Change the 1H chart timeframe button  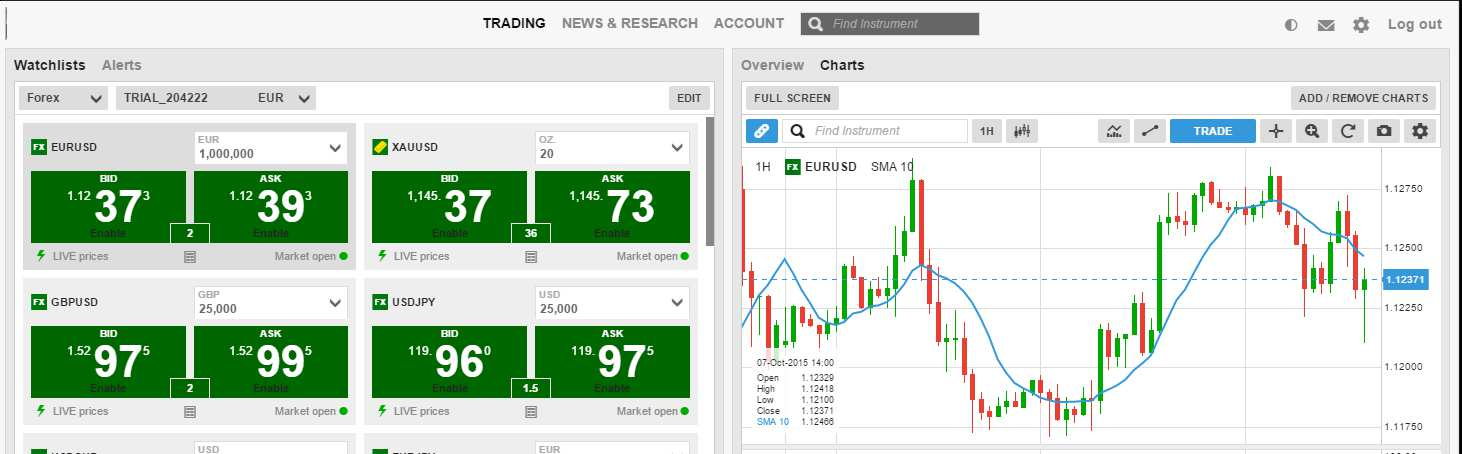(x=987, y=131)
